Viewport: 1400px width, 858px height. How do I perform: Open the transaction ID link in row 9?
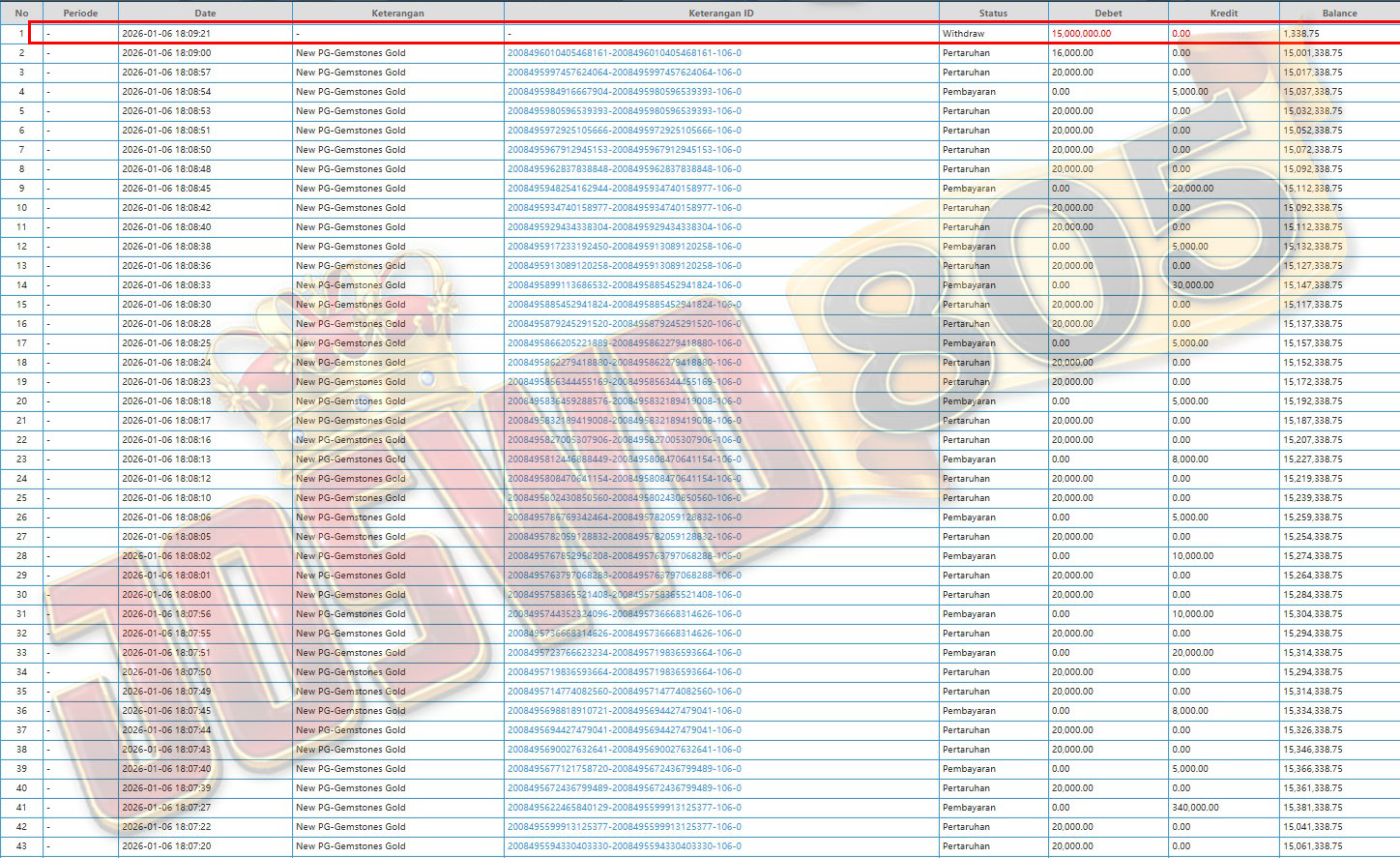point(624,189)
